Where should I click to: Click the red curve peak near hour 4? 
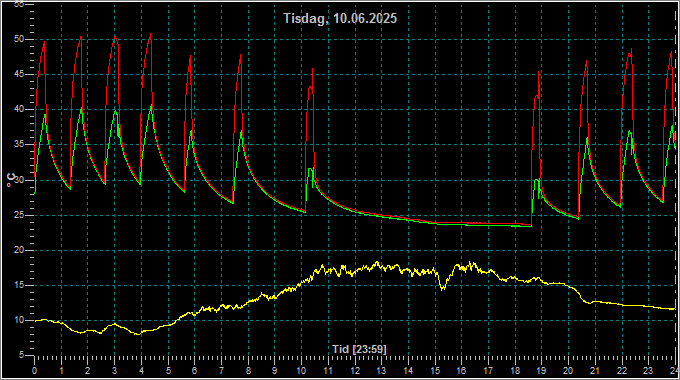pyautogui.click(x=150, y=34)
